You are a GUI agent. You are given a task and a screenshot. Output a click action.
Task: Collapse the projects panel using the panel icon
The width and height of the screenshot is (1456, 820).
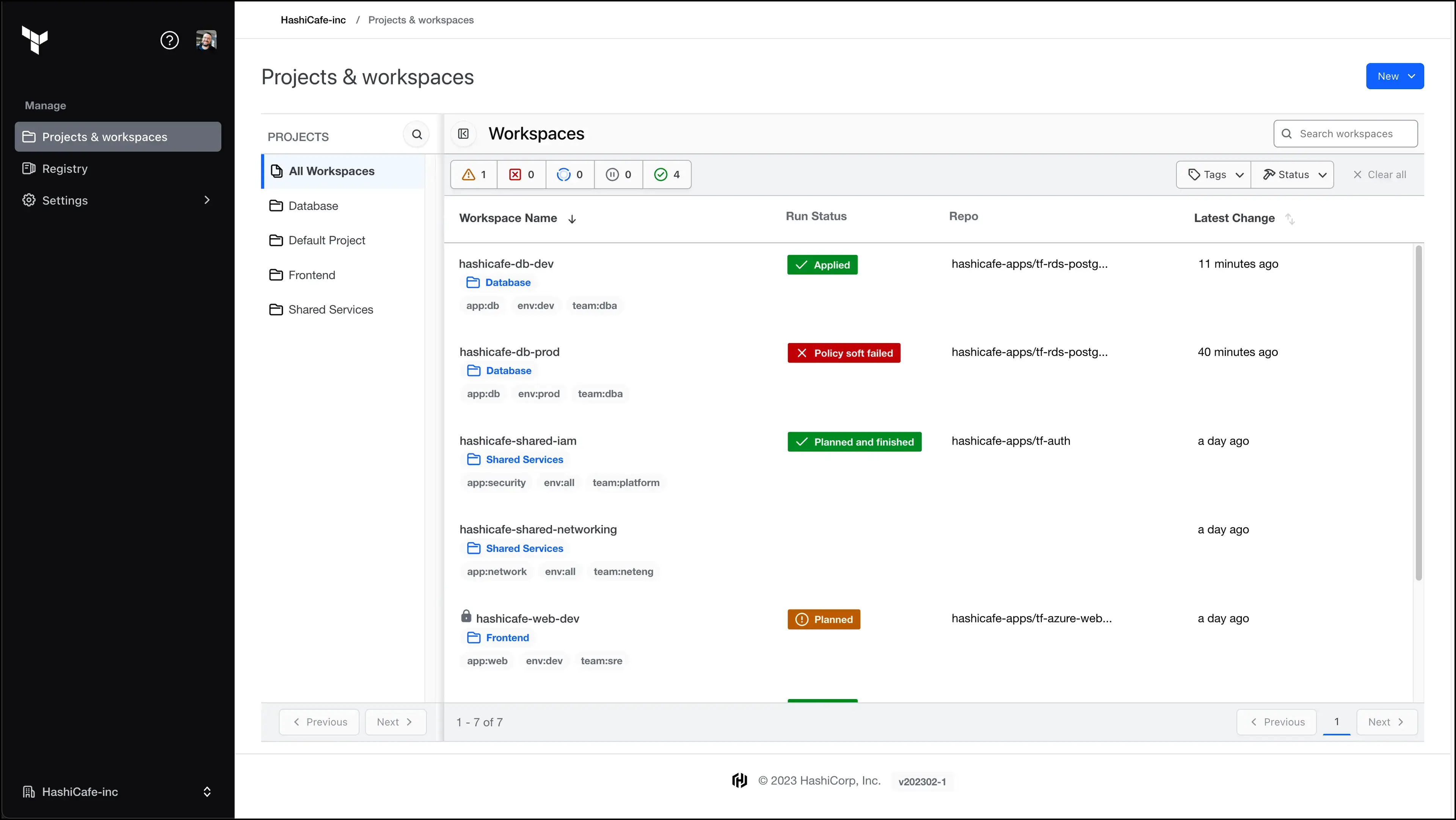463,134
